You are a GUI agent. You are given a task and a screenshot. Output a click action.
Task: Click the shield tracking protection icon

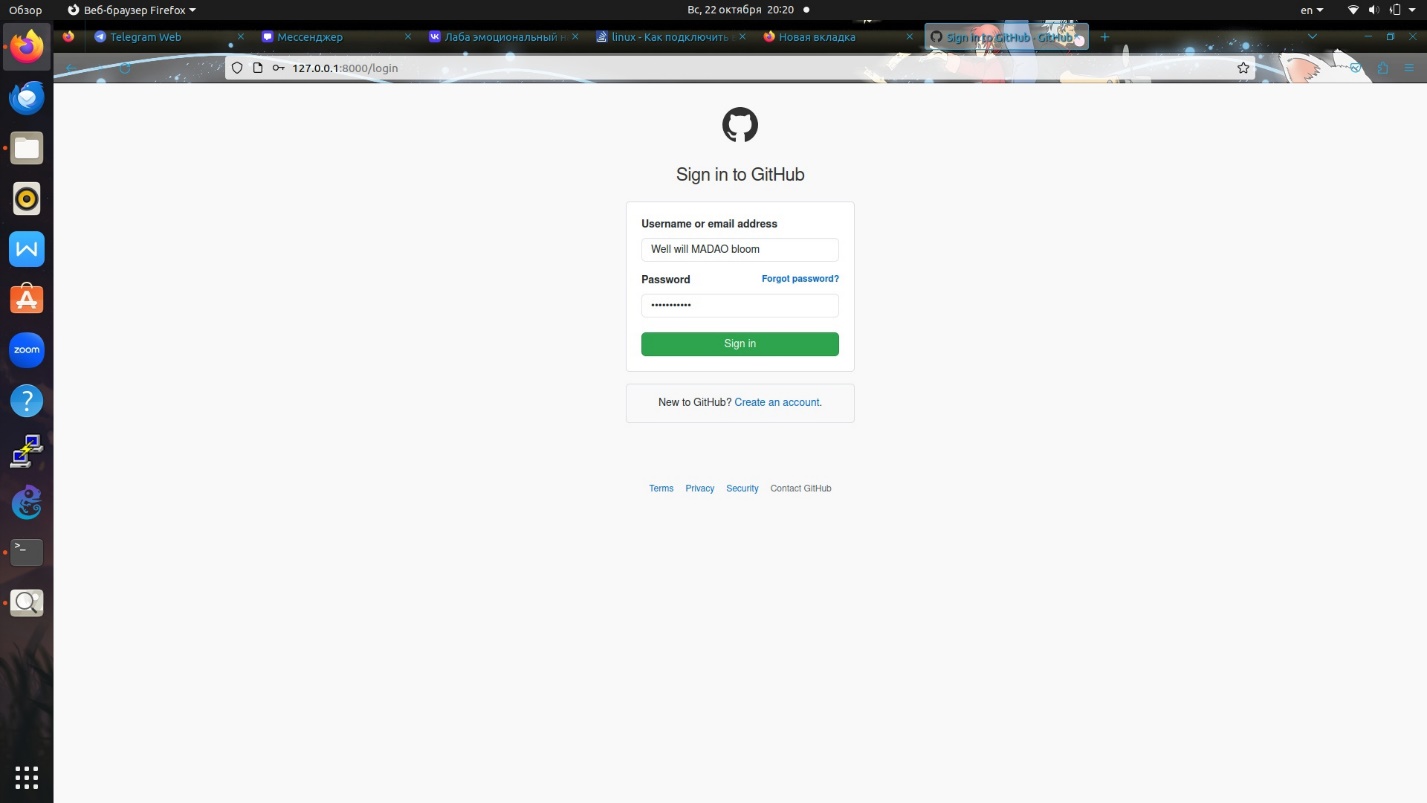[x=237, y=68]
